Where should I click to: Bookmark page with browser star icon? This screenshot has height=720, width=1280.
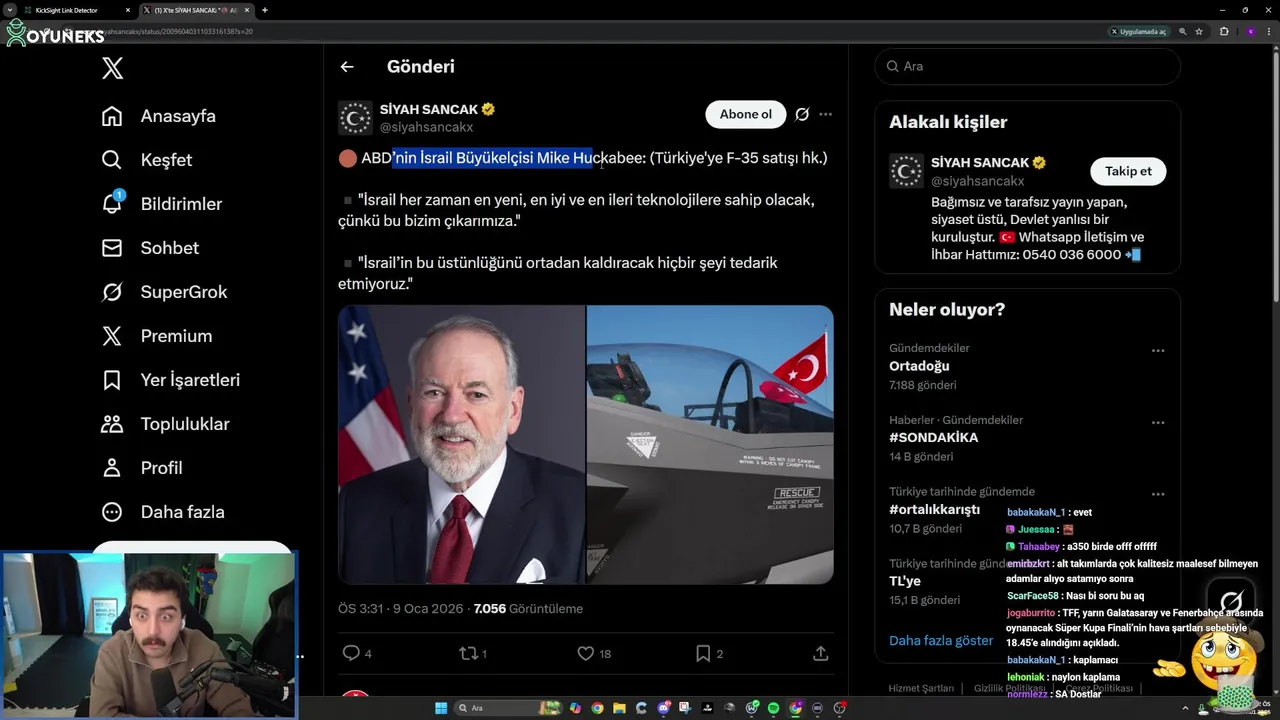pos(1199,32)
